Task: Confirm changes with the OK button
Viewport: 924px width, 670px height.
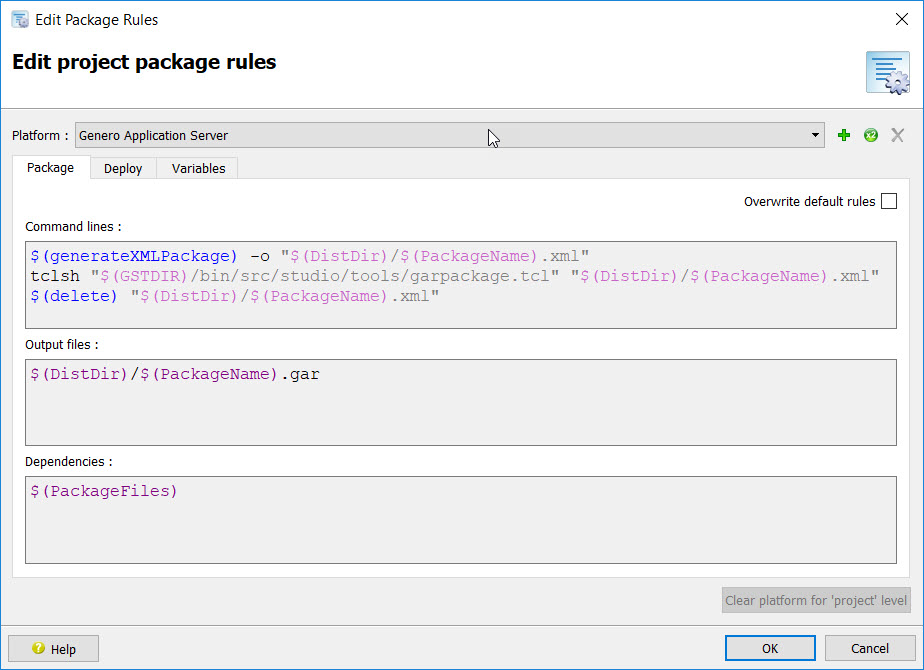Action: point(770,648)
